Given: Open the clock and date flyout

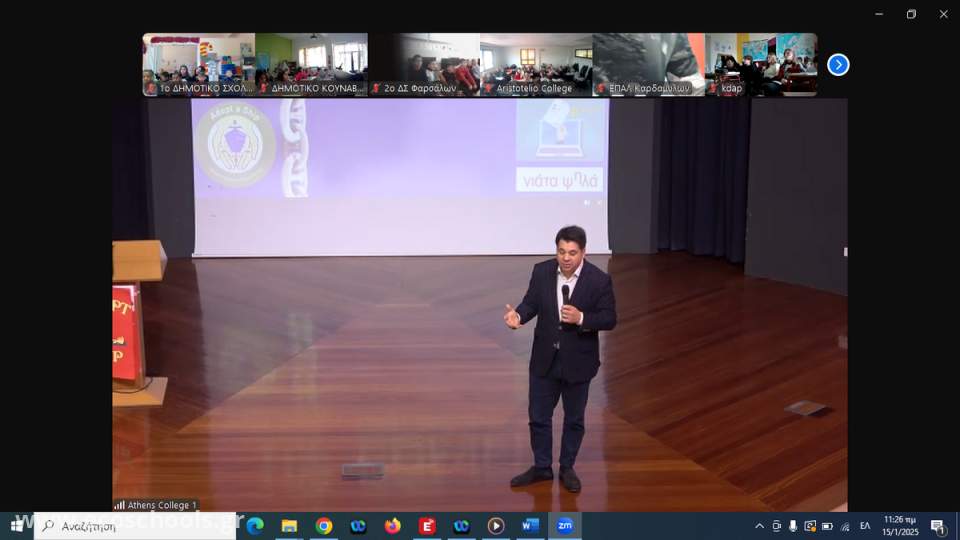Looking at the screenshot, I should (x=900, y=526).
